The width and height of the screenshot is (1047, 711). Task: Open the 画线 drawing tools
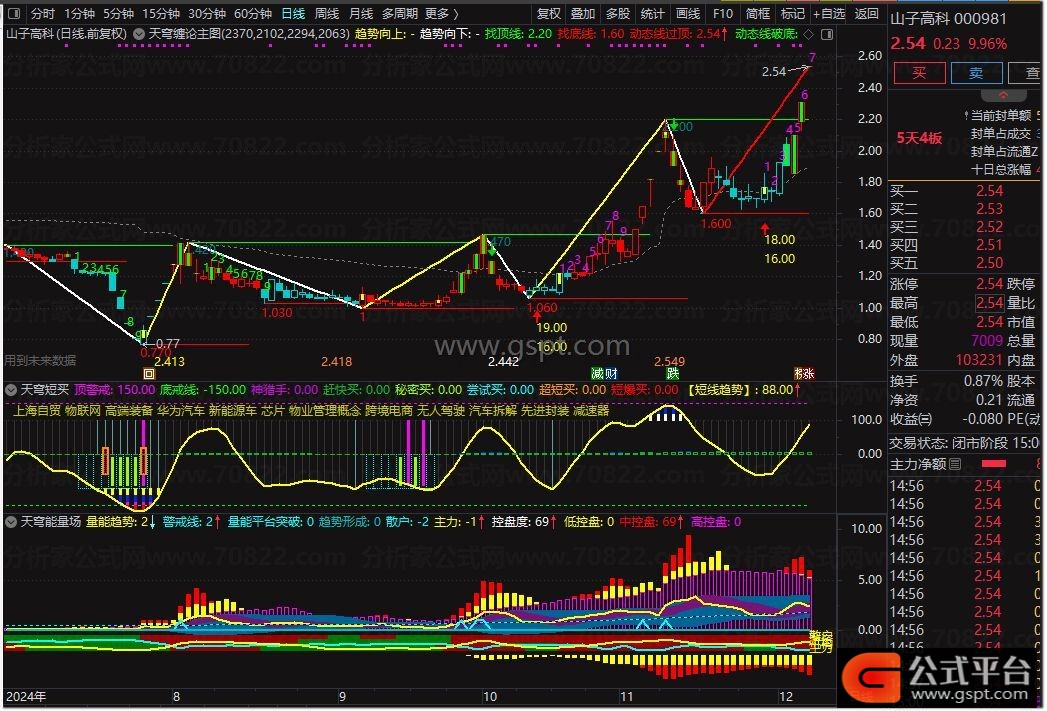688,13
